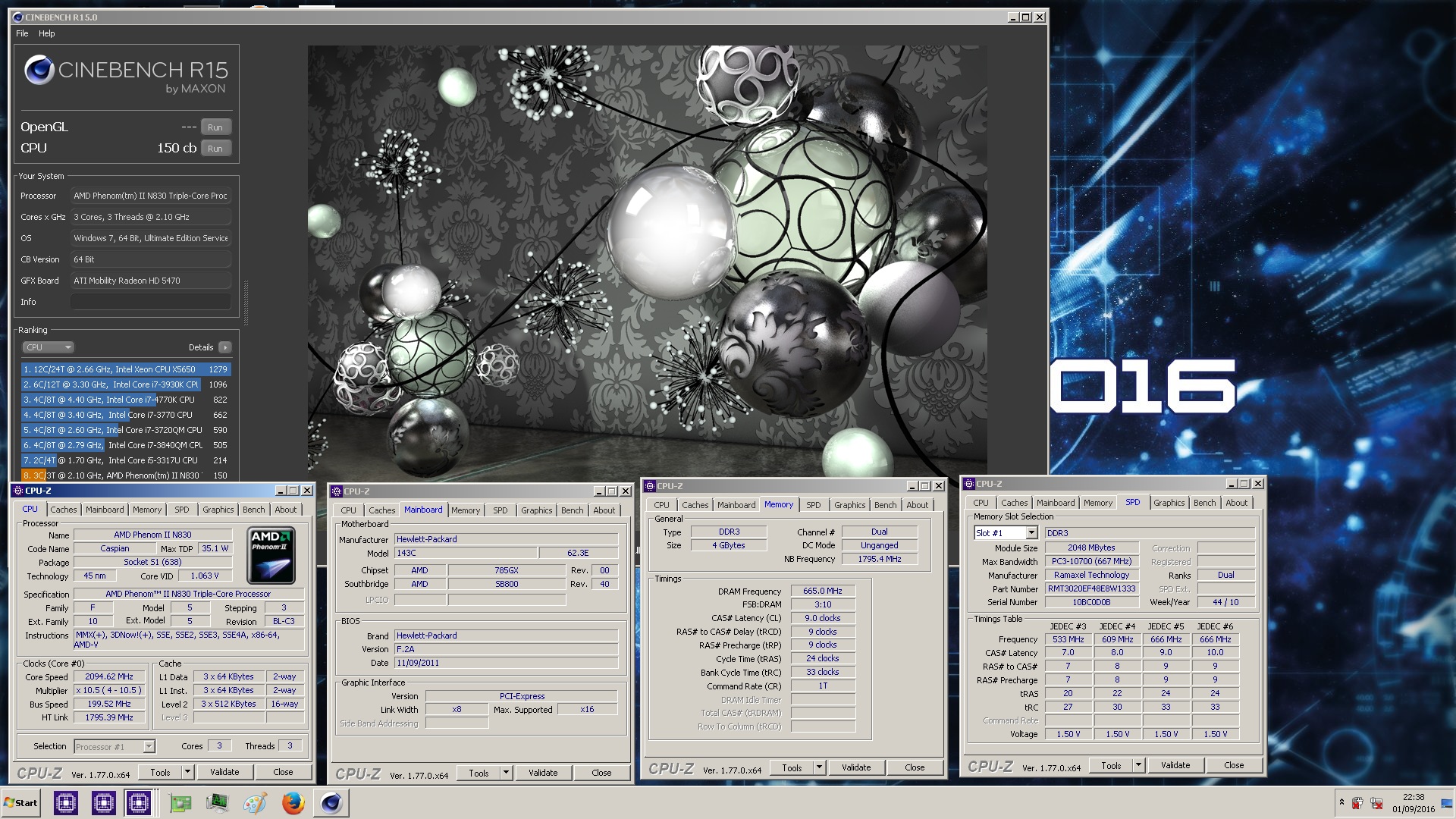
Task: Click the disconnected network tray icon
Action: (x=1376, y=803)
